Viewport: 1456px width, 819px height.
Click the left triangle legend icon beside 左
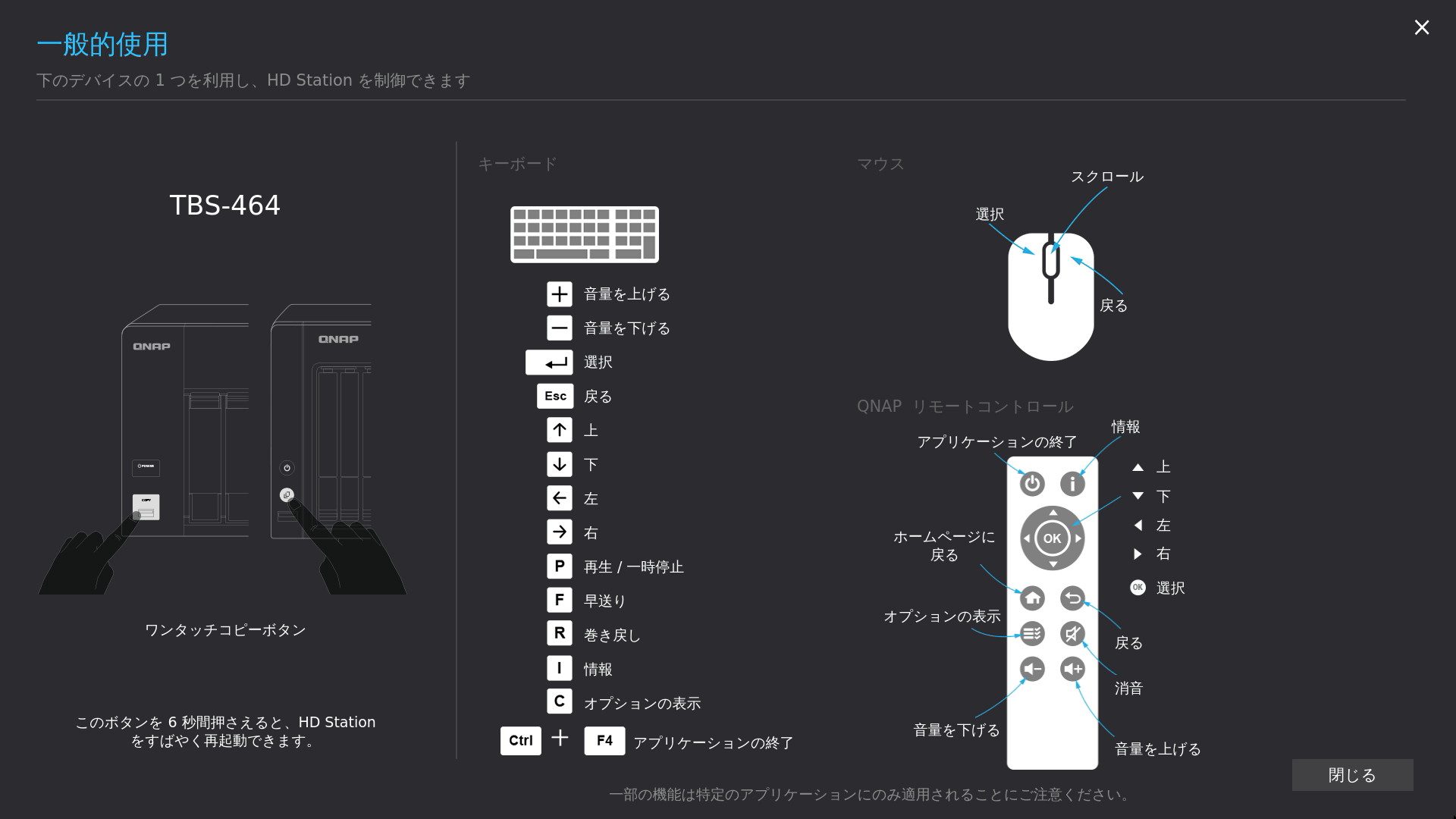[1137, 525]
